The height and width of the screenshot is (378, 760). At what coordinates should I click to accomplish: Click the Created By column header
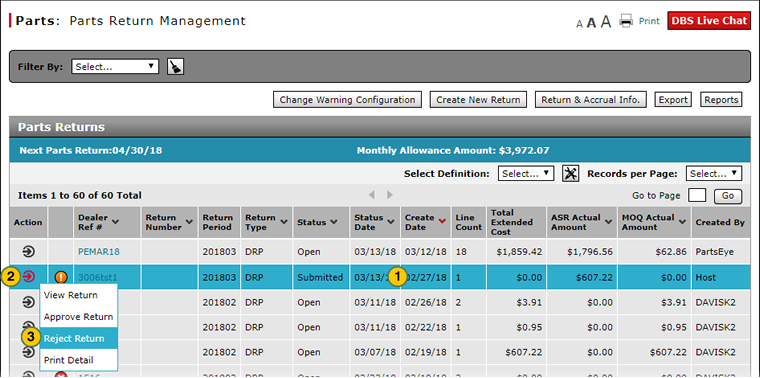pos(720,222)
